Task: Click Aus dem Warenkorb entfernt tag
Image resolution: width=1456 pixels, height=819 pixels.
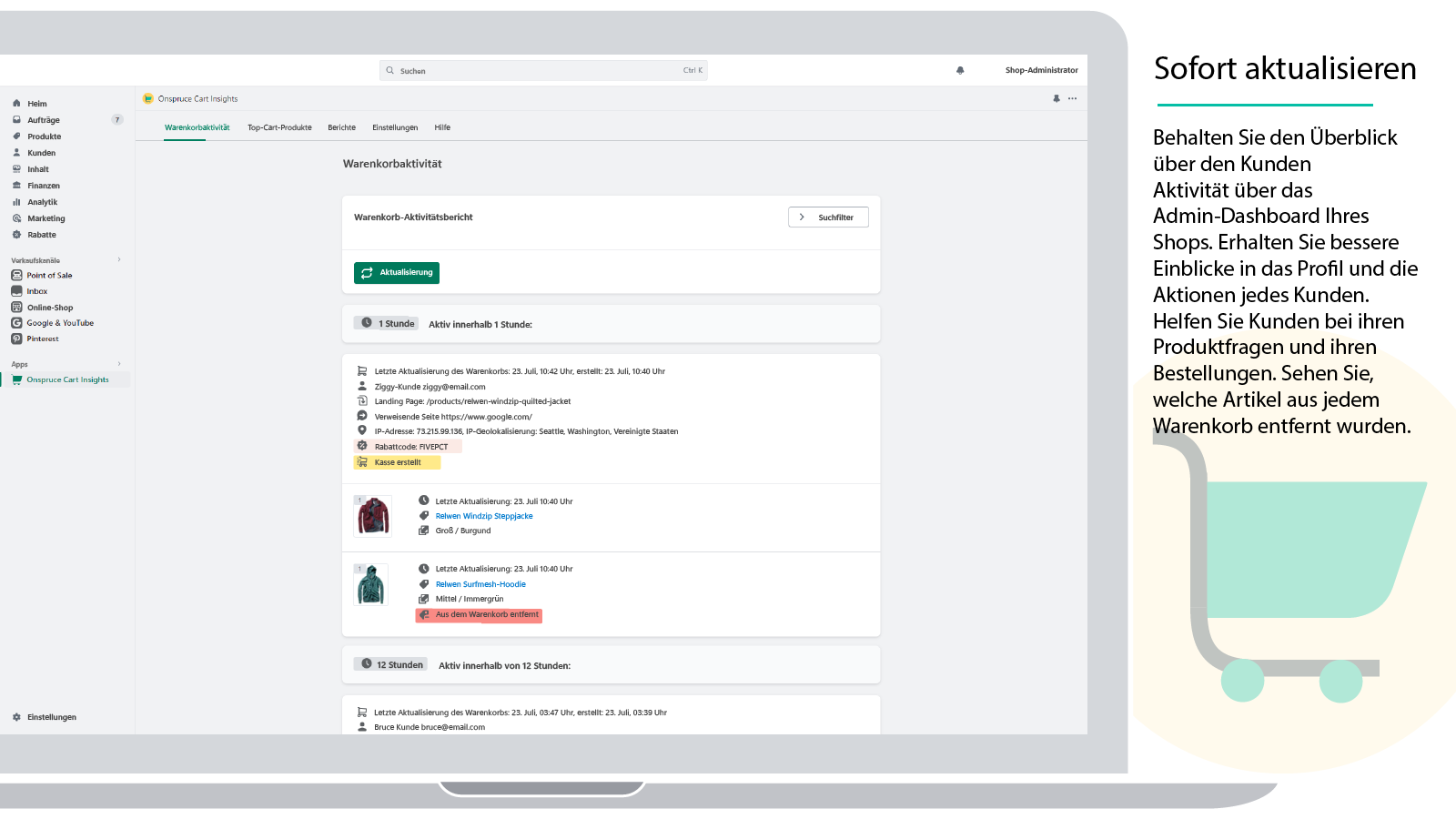Action: coord(479,615)
